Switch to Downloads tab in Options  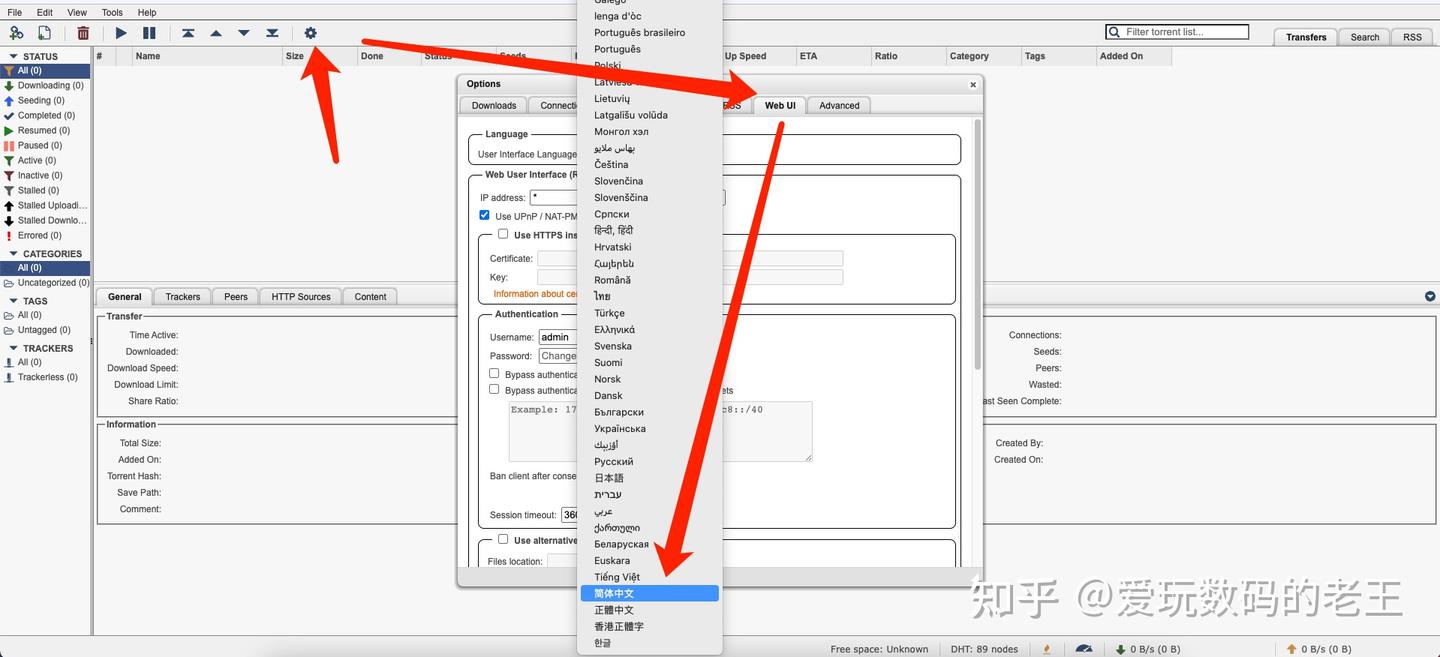tap(494, 105)
